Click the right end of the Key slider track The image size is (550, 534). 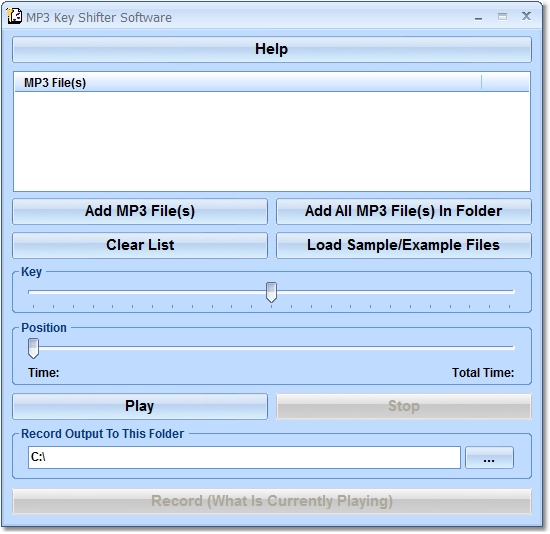512,292
